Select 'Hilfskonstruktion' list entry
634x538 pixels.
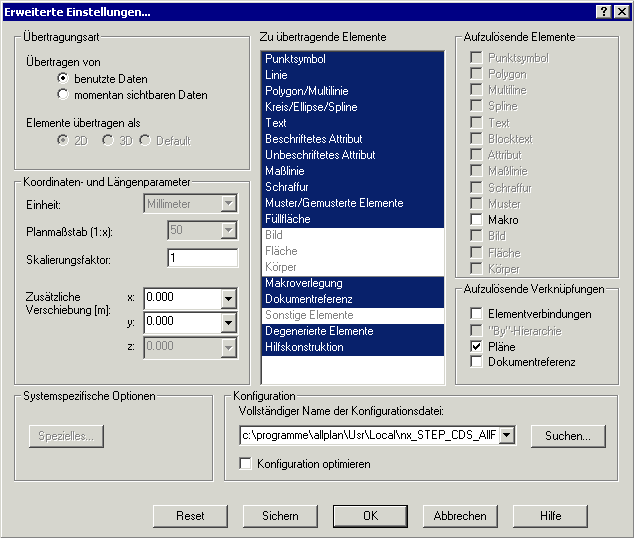353,347
